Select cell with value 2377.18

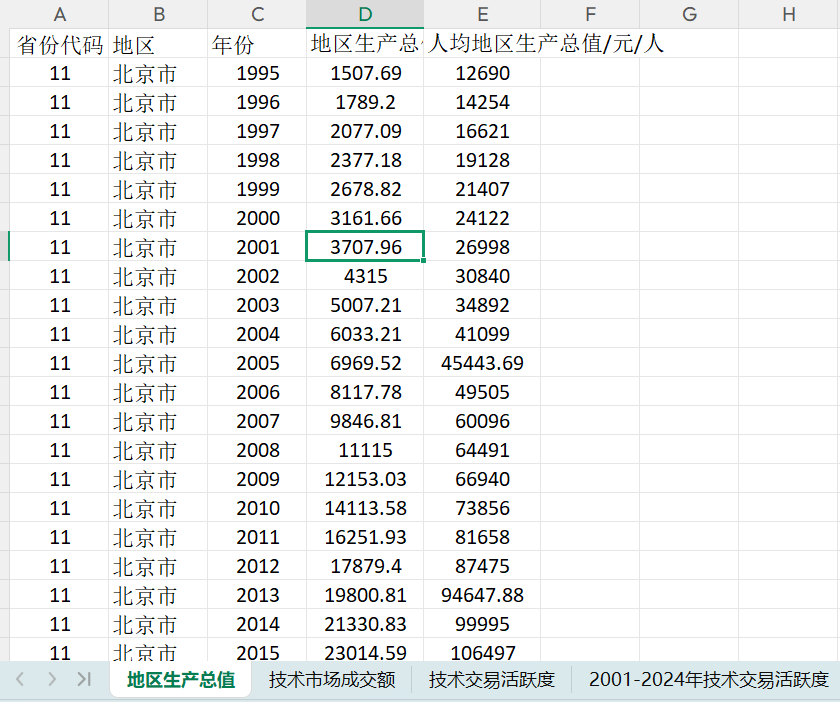tap(365, 160)
